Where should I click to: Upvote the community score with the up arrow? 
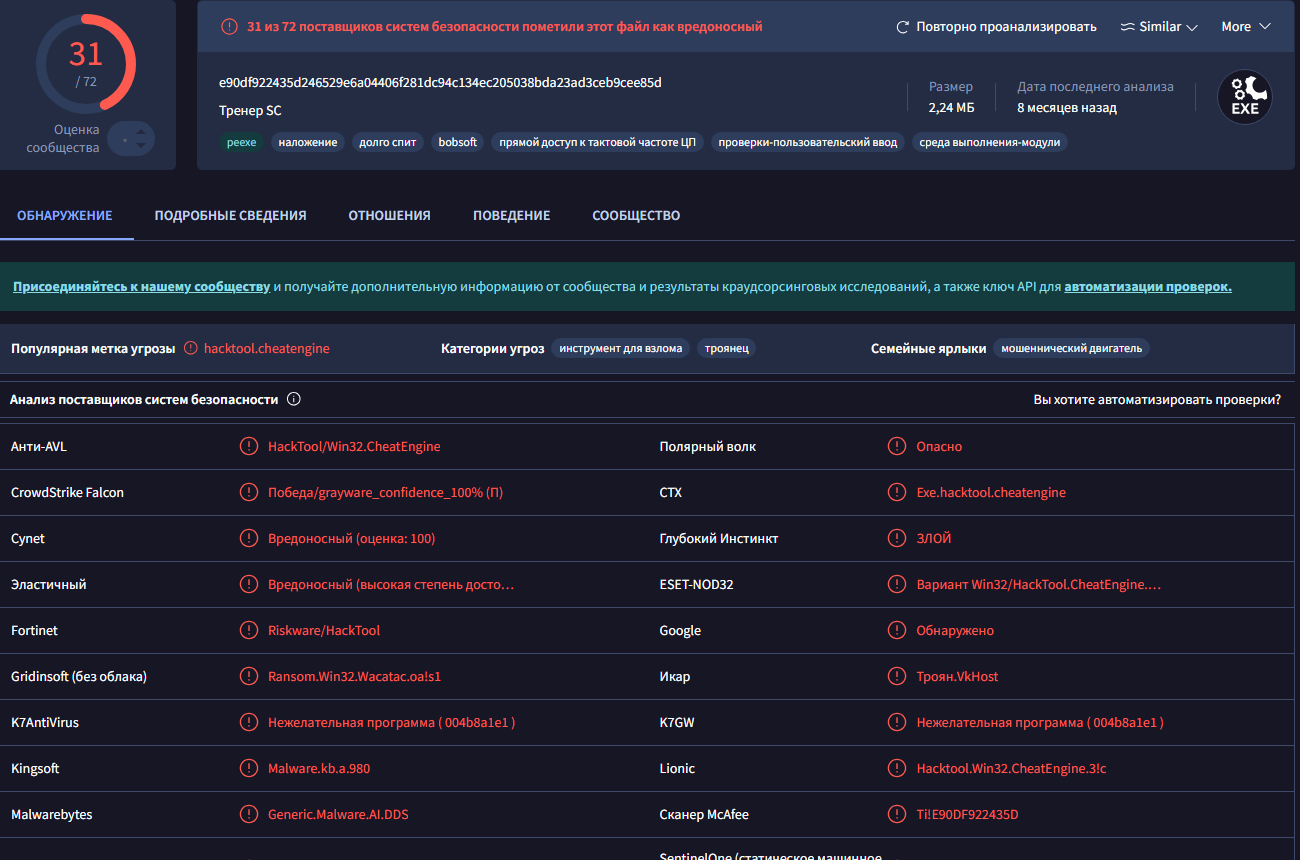(141, 131)
